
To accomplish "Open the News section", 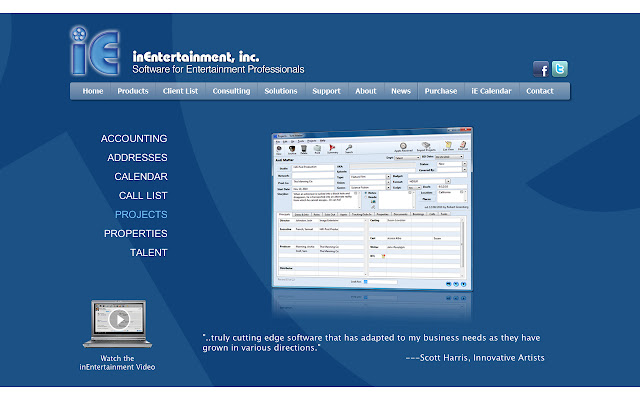I will [x=401, y=91].
